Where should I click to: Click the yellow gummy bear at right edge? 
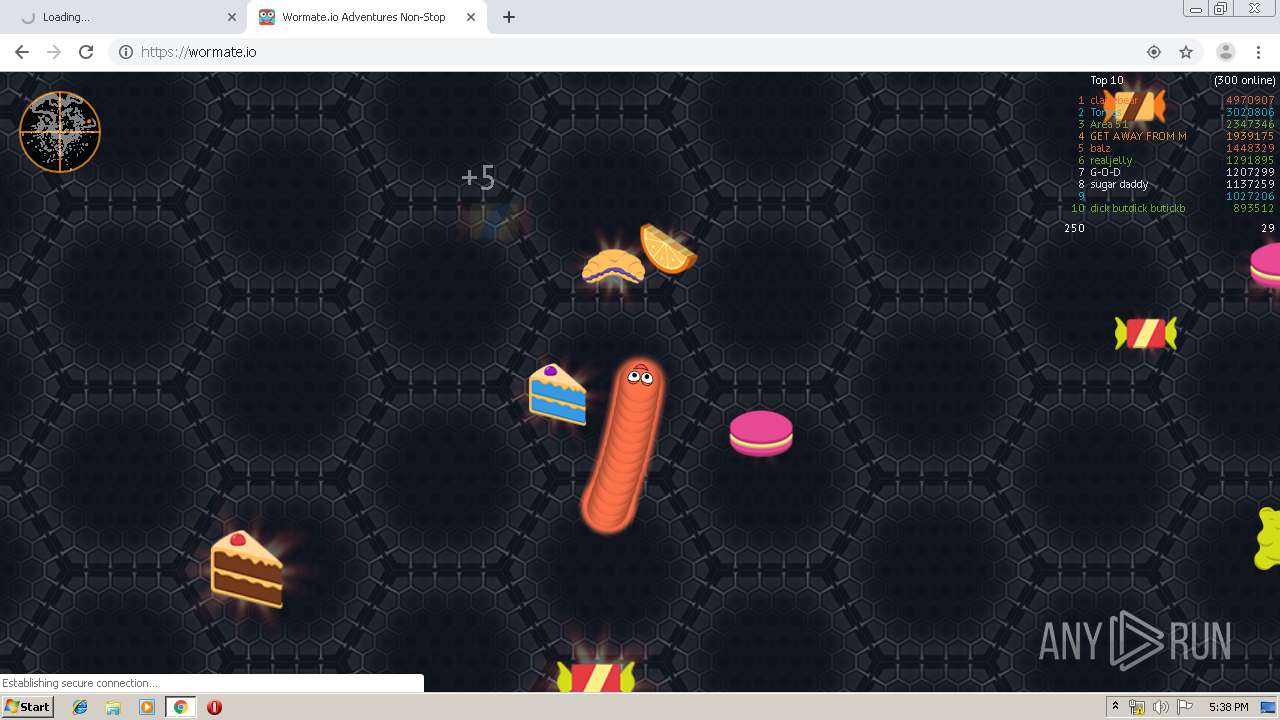(x=1268, y=538)
